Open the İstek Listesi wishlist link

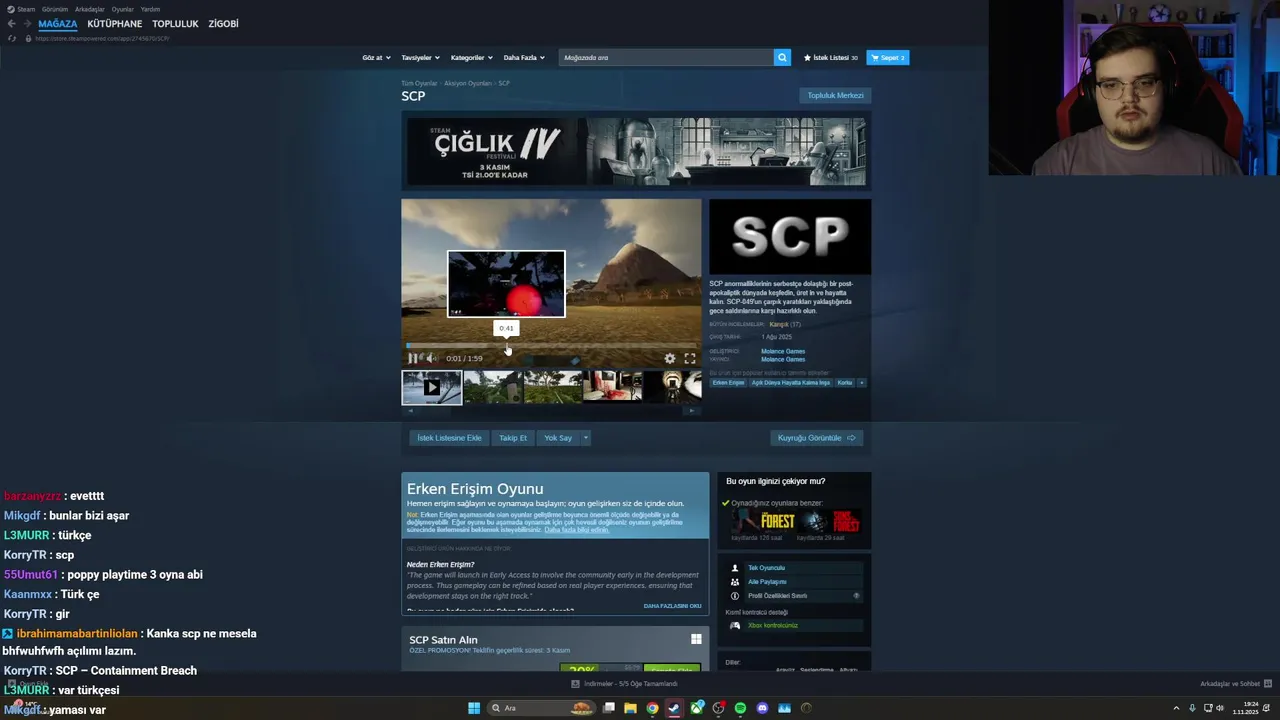[x=831, y=58]
